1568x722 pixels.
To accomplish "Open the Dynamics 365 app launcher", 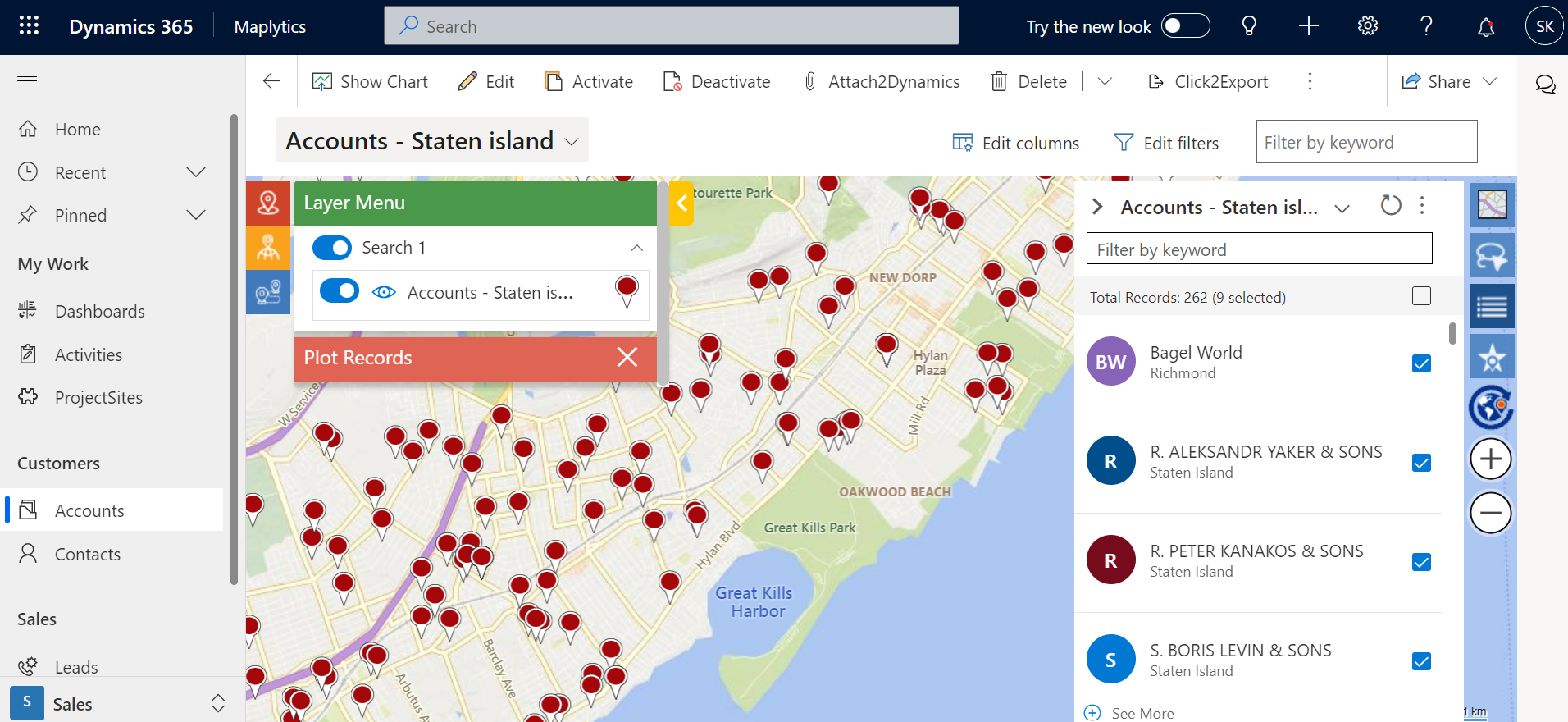I will point(29,26).
